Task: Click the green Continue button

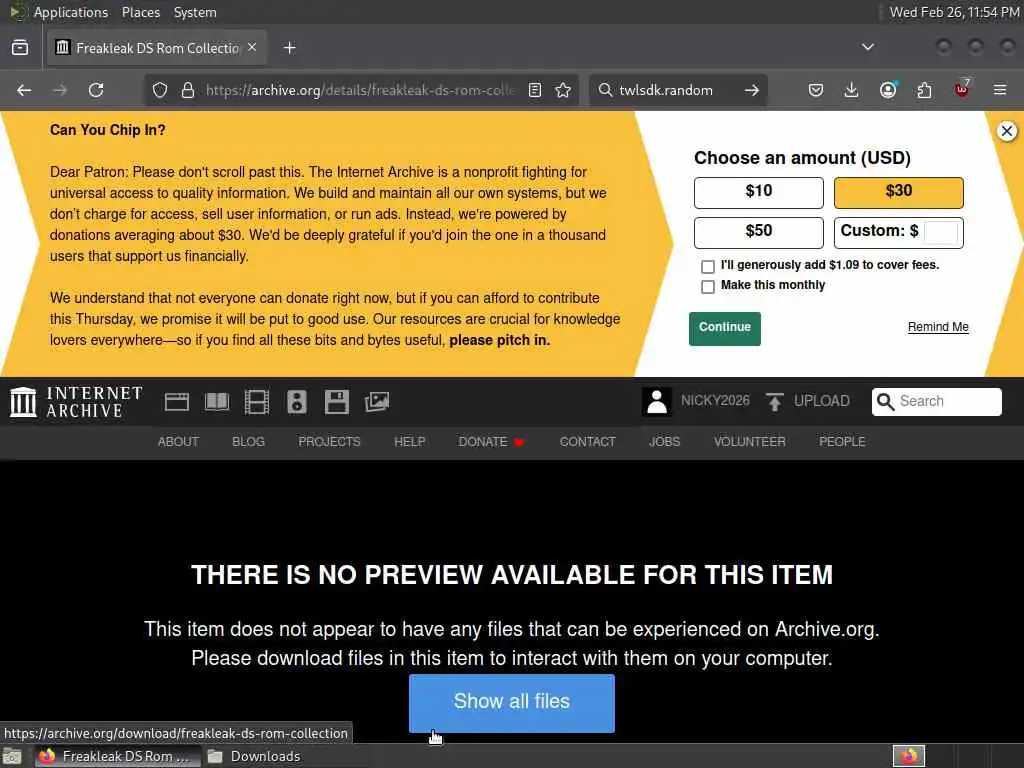Action: 725,328
